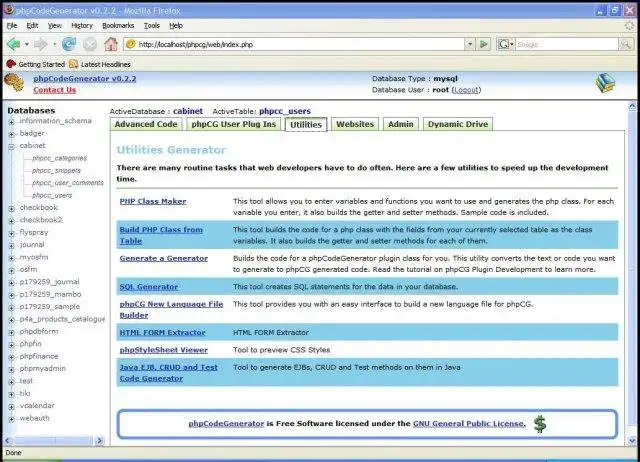Expand the information_schema database node
This screenshot has width=640, height=462.
(x=11, y=122)
